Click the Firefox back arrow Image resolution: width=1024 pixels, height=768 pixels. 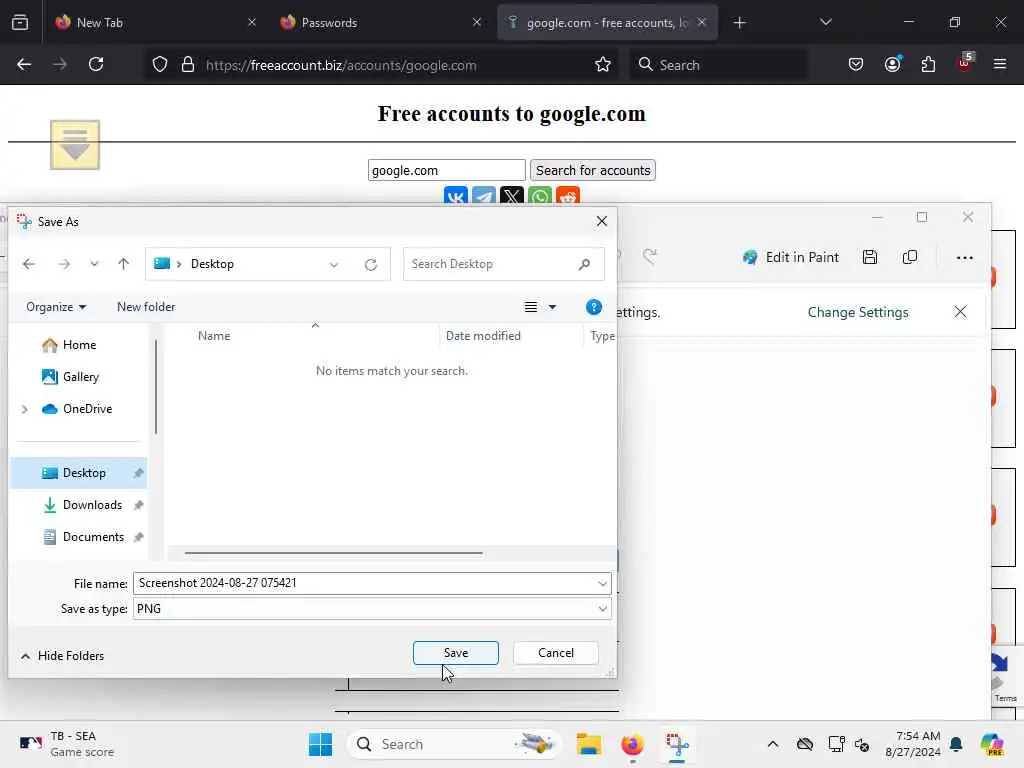tap(24, 64)
